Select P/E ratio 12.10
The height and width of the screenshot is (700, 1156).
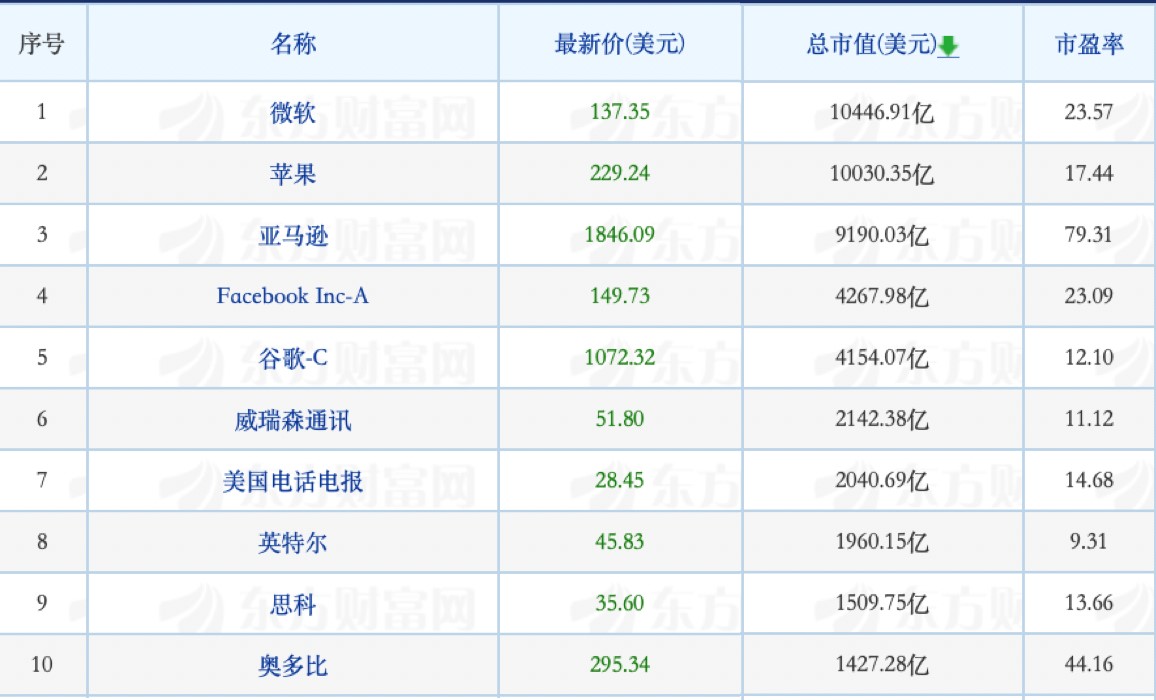1089,357
